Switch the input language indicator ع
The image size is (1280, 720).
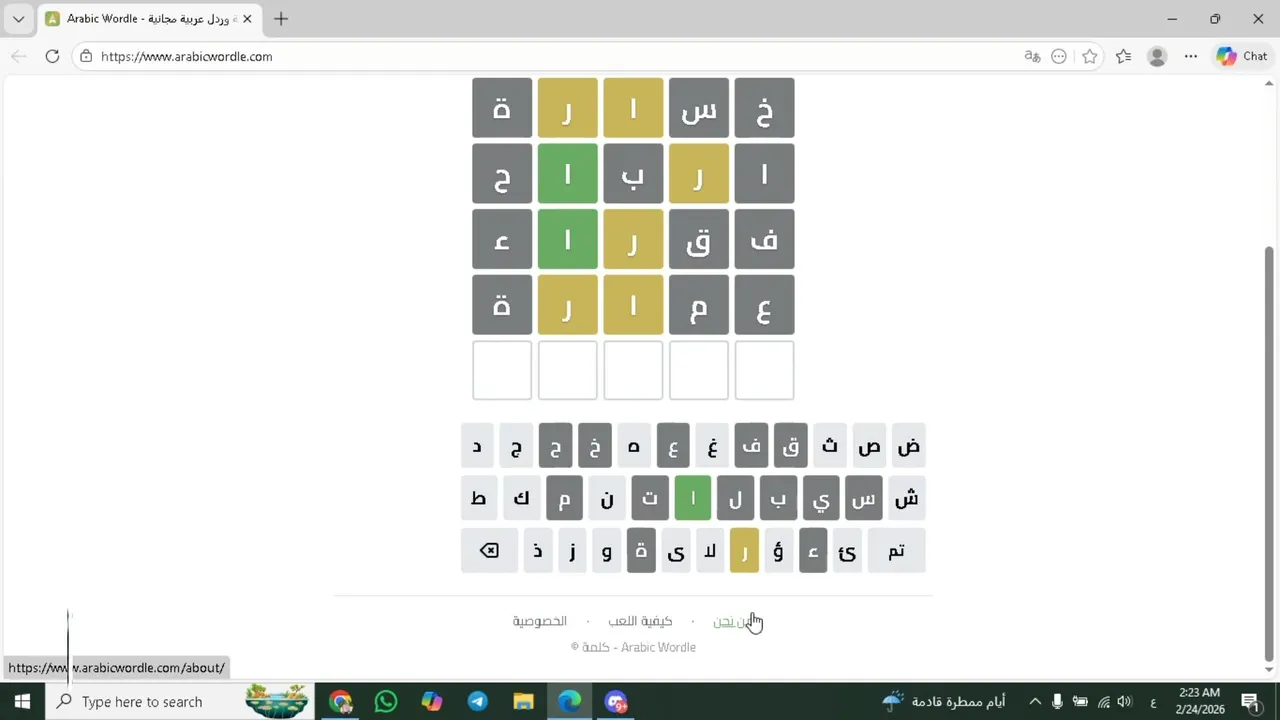click(1153, 702)
